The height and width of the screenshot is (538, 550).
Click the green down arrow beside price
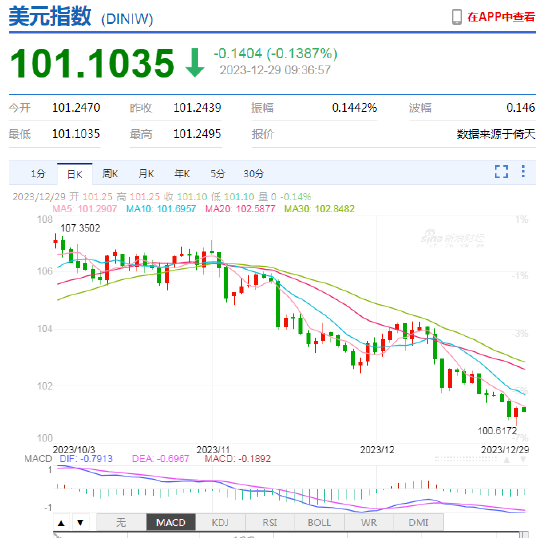click(x=195, y=63)
